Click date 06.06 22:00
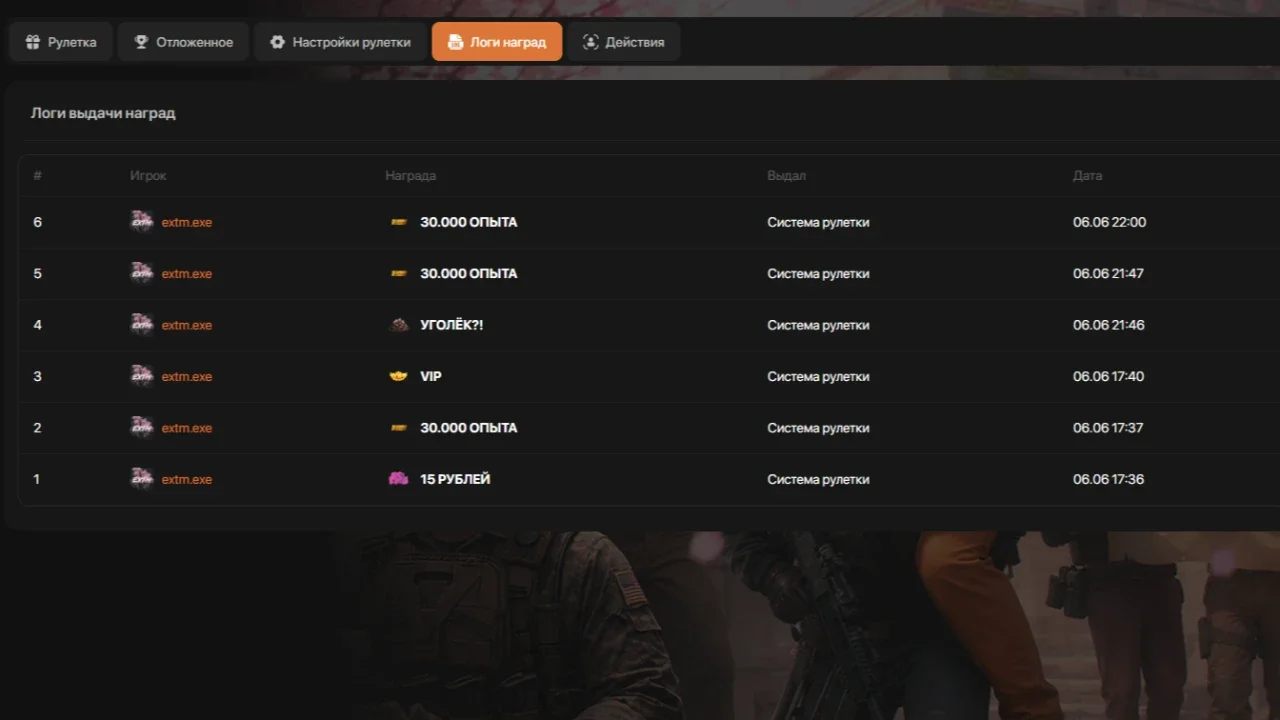1280x720 pixels. 1110,222
